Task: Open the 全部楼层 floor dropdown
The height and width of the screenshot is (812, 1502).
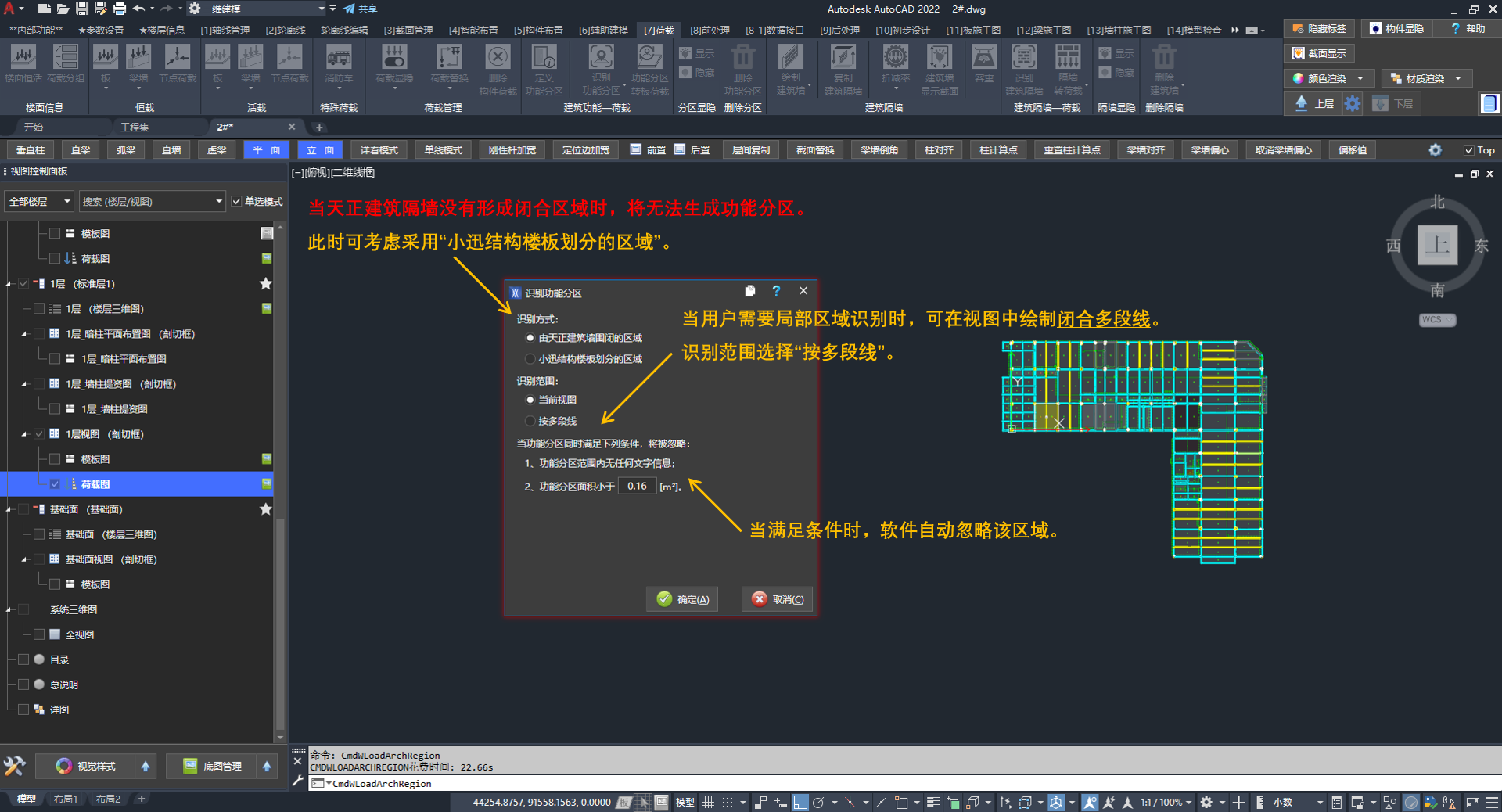Action: [x=39, y=202]
